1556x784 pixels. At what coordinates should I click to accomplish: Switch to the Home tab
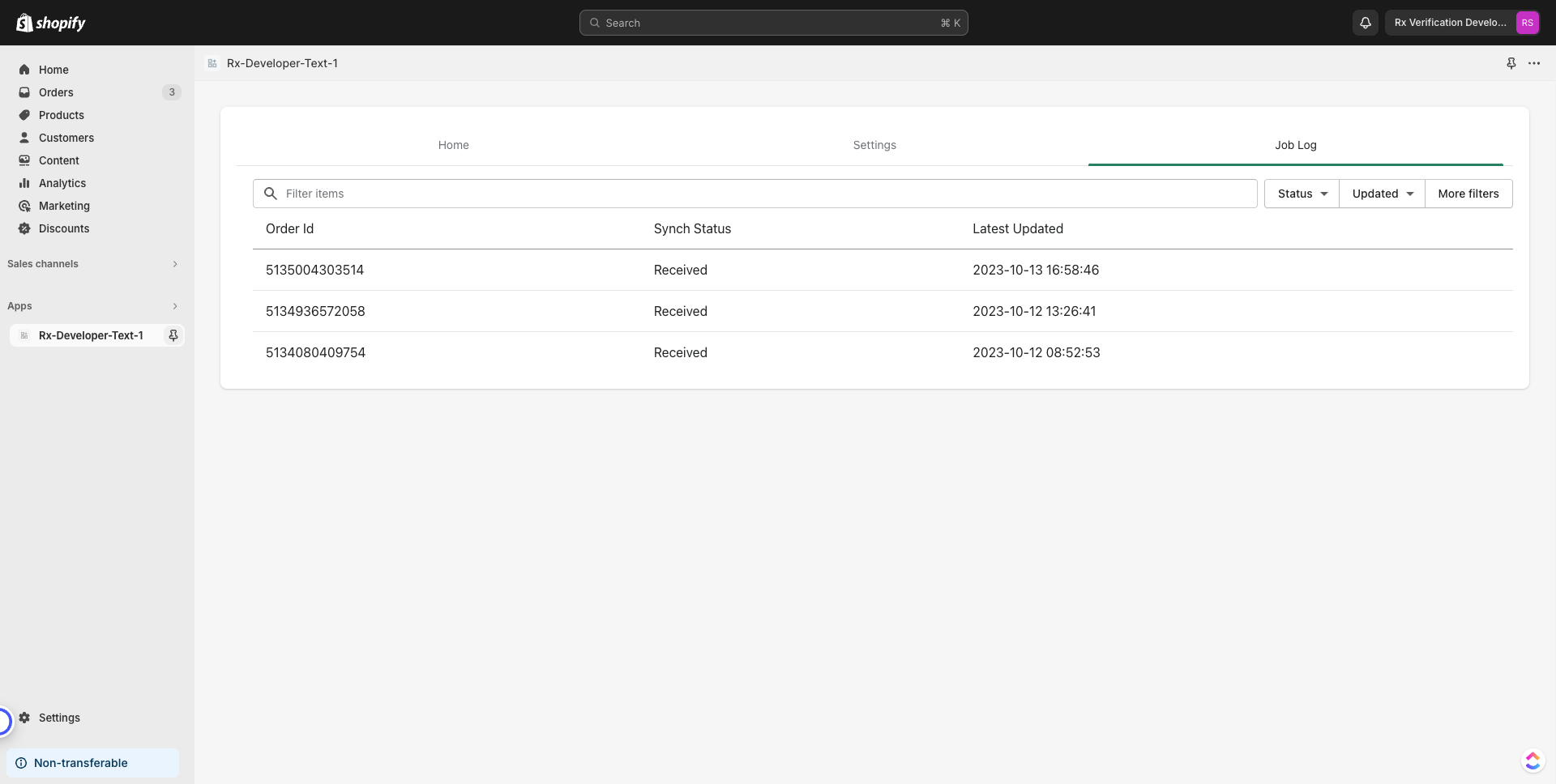pos(454,145)
